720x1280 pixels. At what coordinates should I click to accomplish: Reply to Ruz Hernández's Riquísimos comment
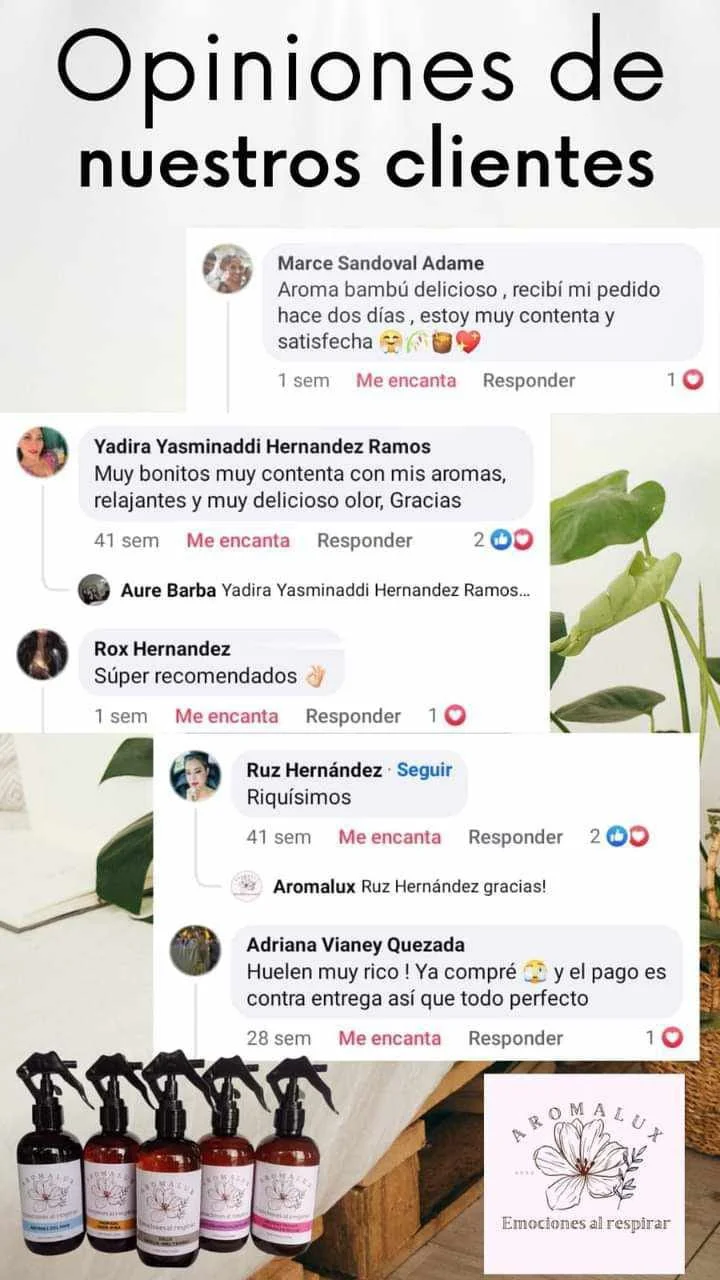pyautogui.click(x=515, y=837)
